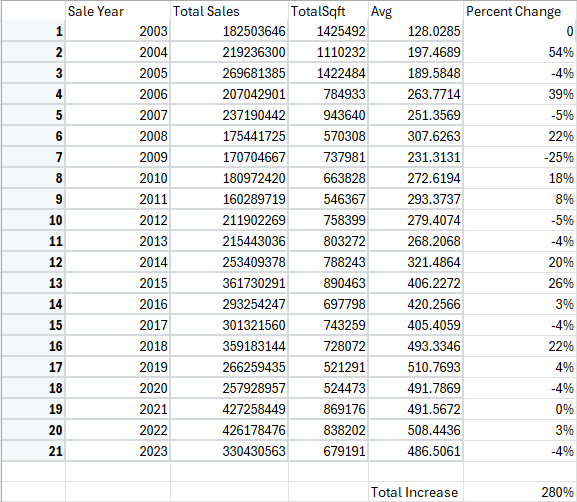Click the Avg value 510.7693
Screen dimensions: 577x502
click(415, 367)
